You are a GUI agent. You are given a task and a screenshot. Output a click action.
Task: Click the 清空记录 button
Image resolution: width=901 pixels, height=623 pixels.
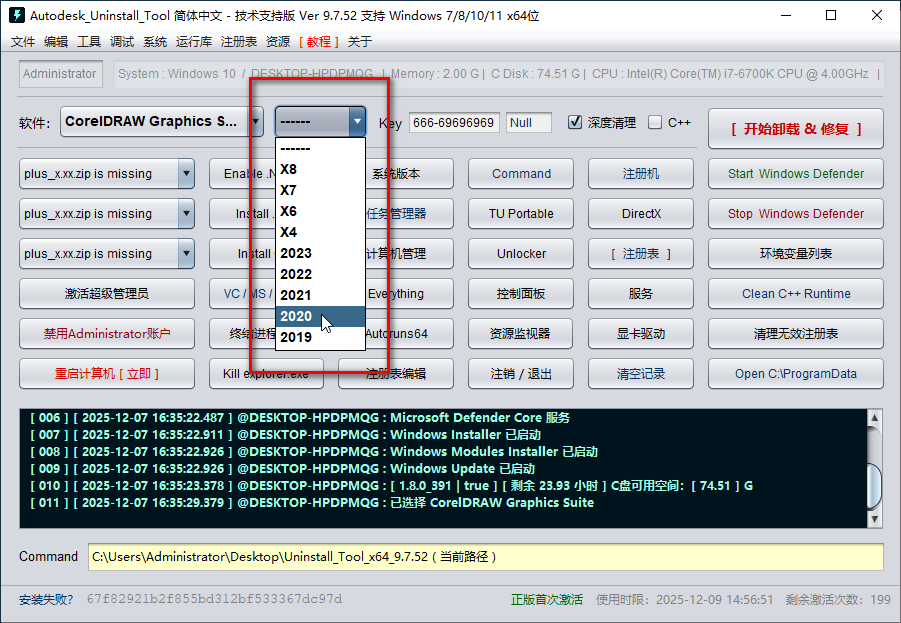pyautogui.click(x=641, y=374)
